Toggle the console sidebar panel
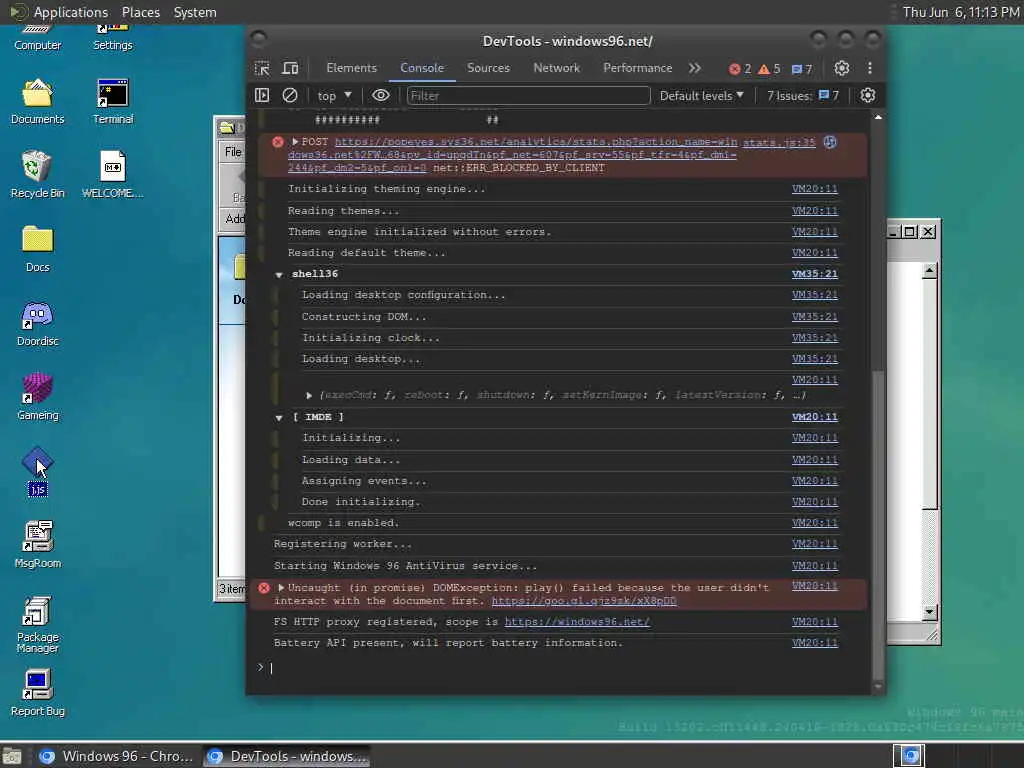Screen dimensions: 1024x768 tap(262, 95)
